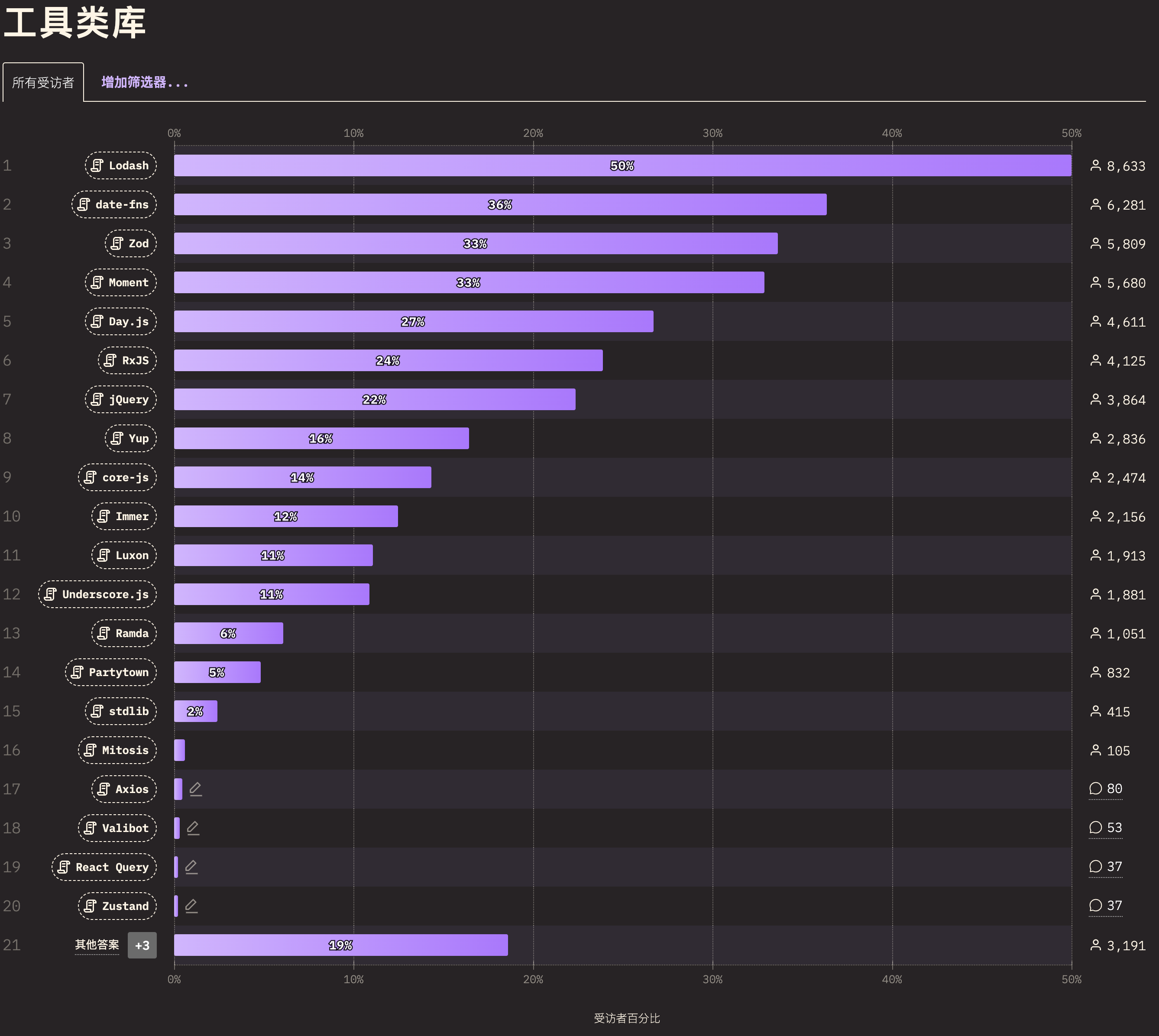Click the Zod 33% bar
This screenshot has height=1036, width=1159.
pyautogui.click(x=476, y=244)
